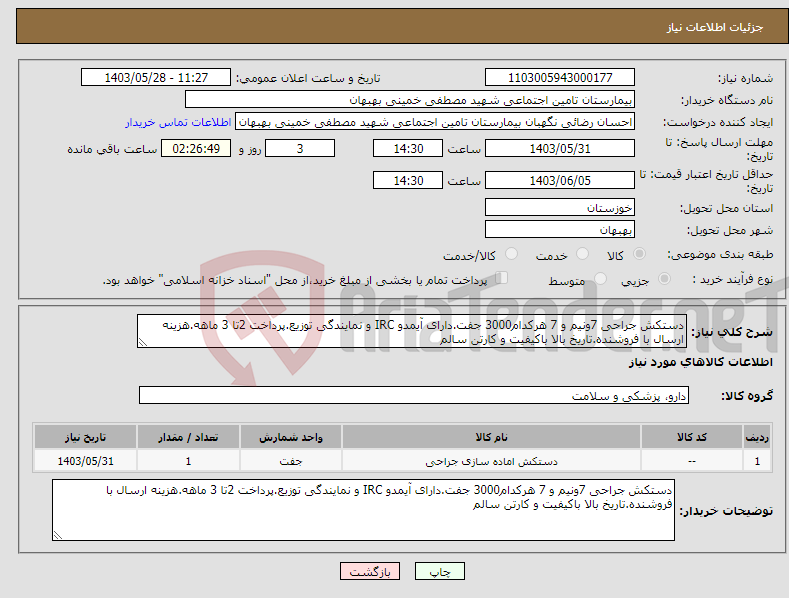This screenshot has height=598, width=789.
Task: Click the کد کالا column header
Action: [x=692, y=437]
